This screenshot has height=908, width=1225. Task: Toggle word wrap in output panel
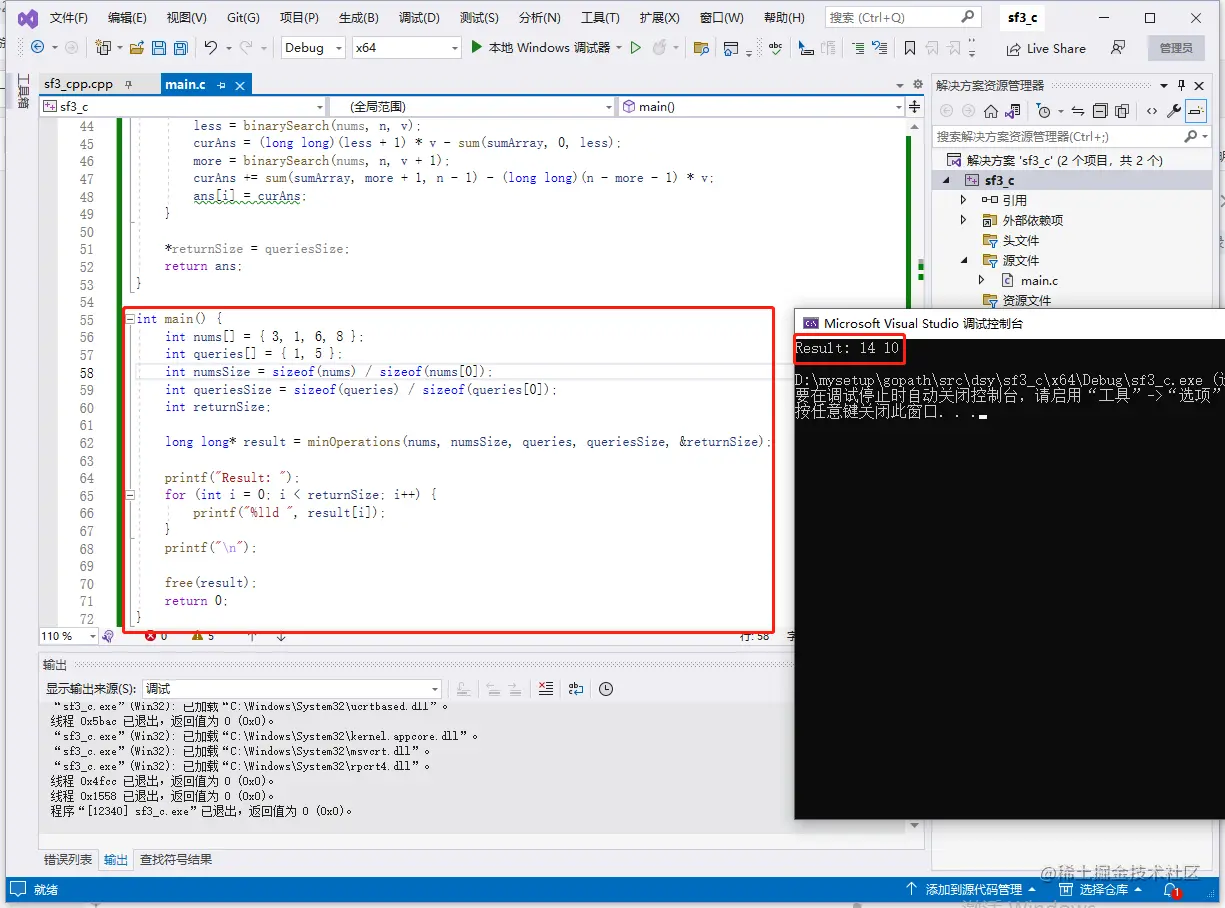click(575, 688)
